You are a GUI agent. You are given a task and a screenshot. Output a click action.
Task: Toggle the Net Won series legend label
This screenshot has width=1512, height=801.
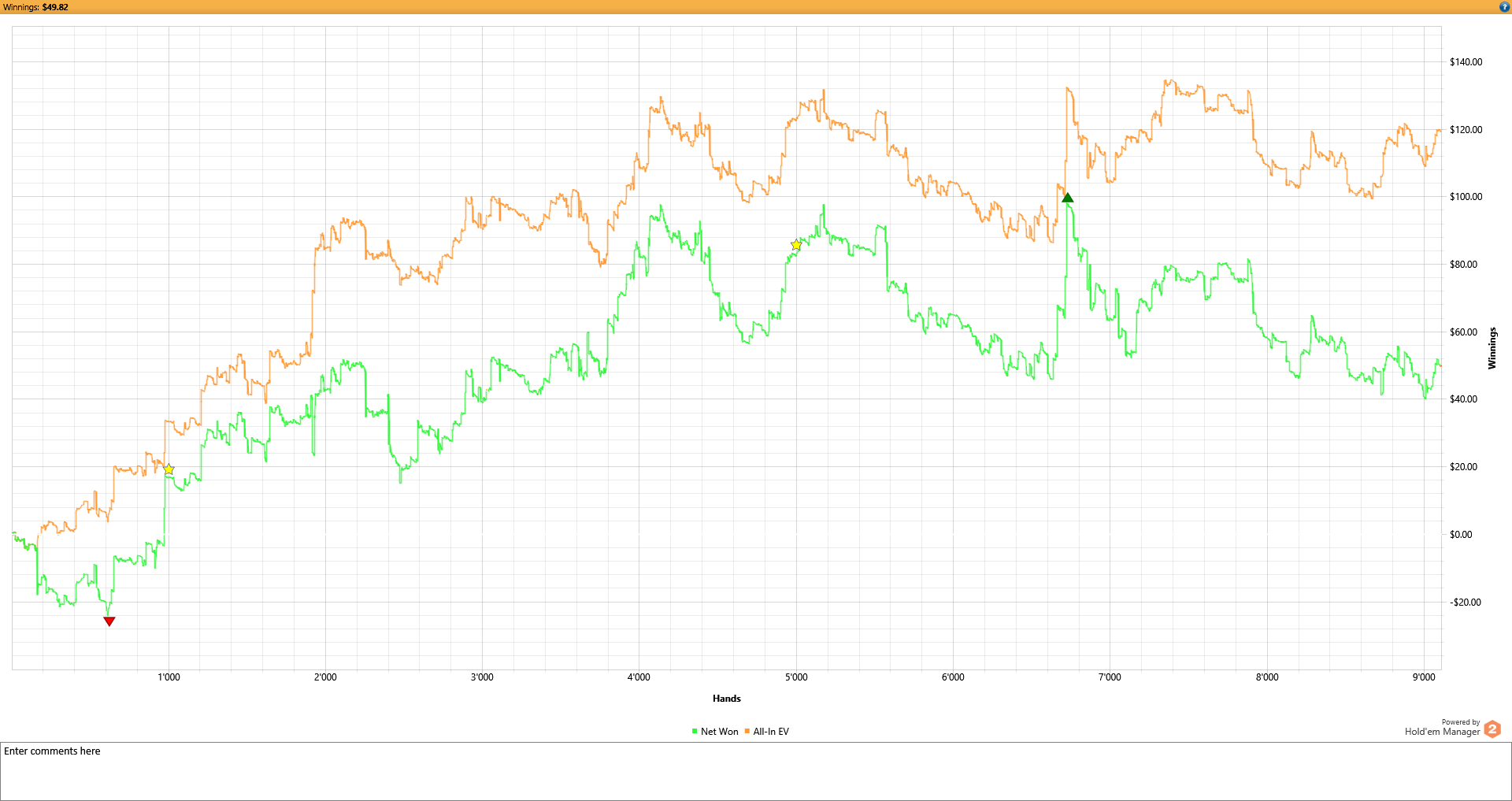point(719,732)
